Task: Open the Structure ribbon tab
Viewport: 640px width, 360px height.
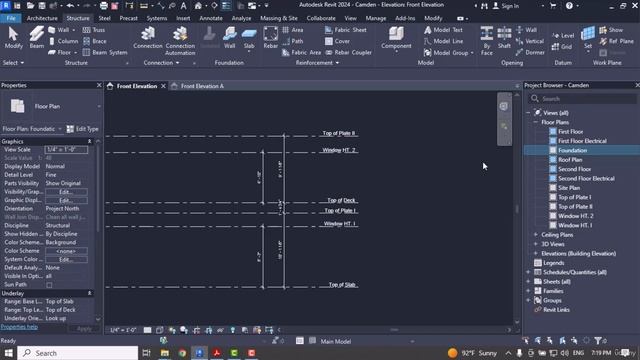Action: click(x=78, y=18)
